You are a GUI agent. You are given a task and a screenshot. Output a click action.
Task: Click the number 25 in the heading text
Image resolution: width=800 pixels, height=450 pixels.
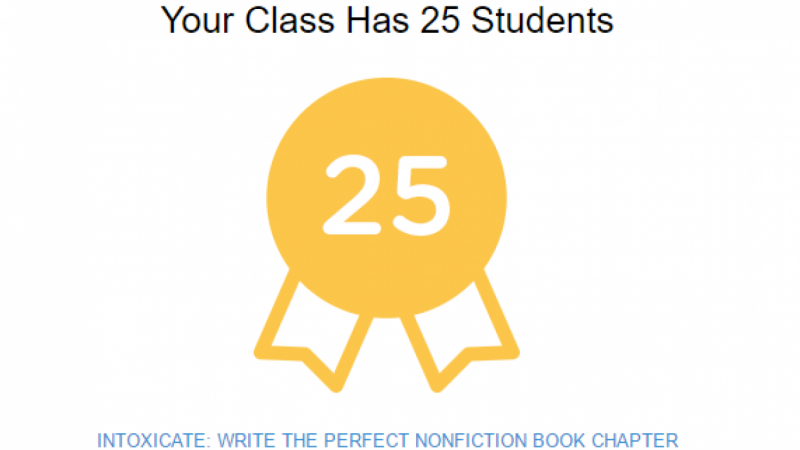pos(440,20)
